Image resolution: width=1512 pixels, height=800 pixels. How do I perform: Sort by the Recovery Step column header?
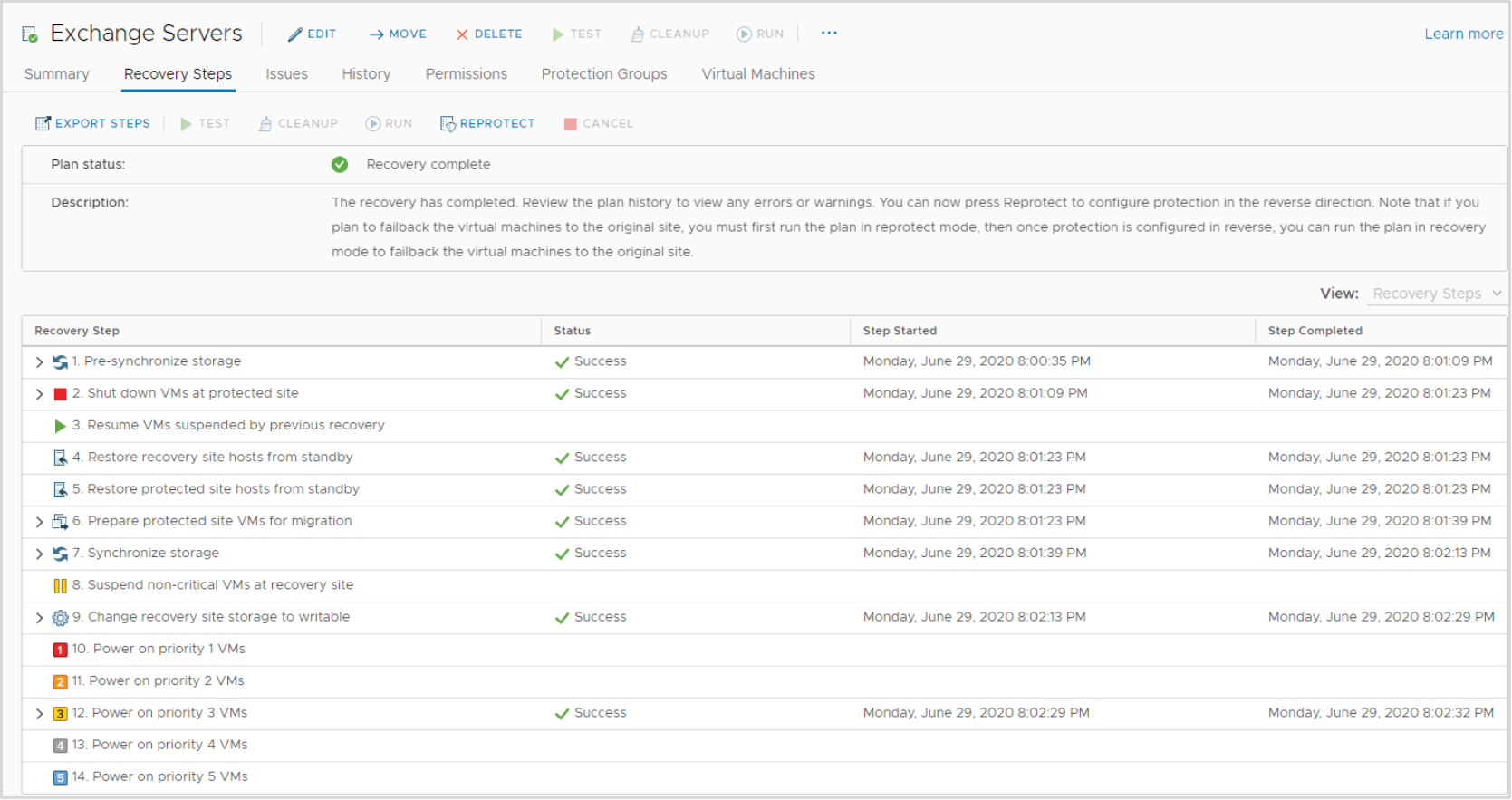click(77, 331)
